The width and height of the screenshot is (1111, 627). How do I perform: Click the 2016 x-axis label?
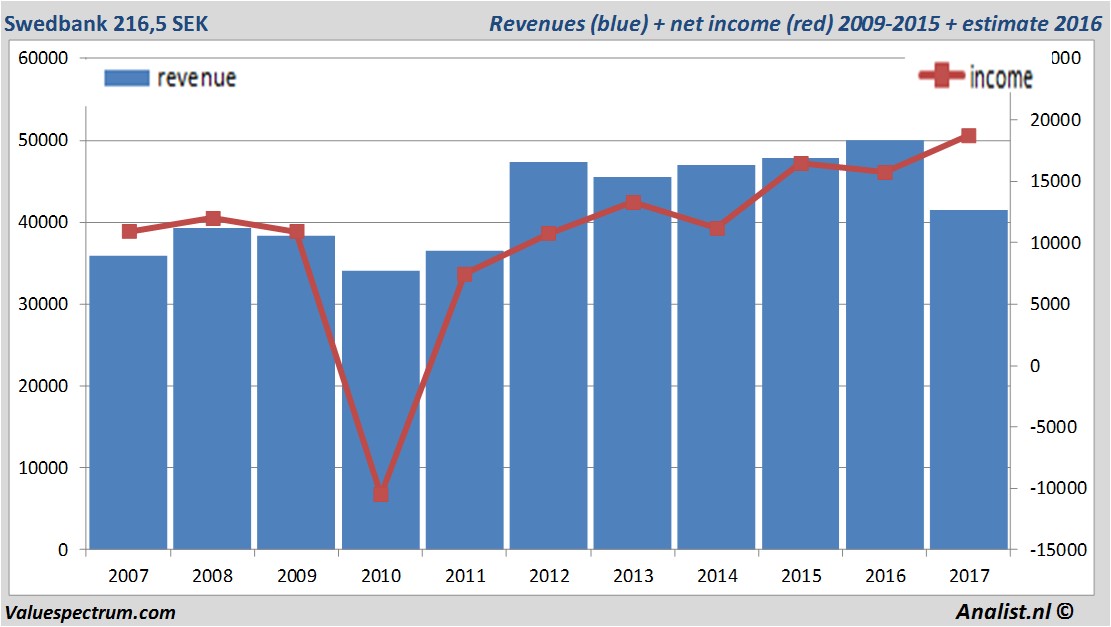[885, 575]
